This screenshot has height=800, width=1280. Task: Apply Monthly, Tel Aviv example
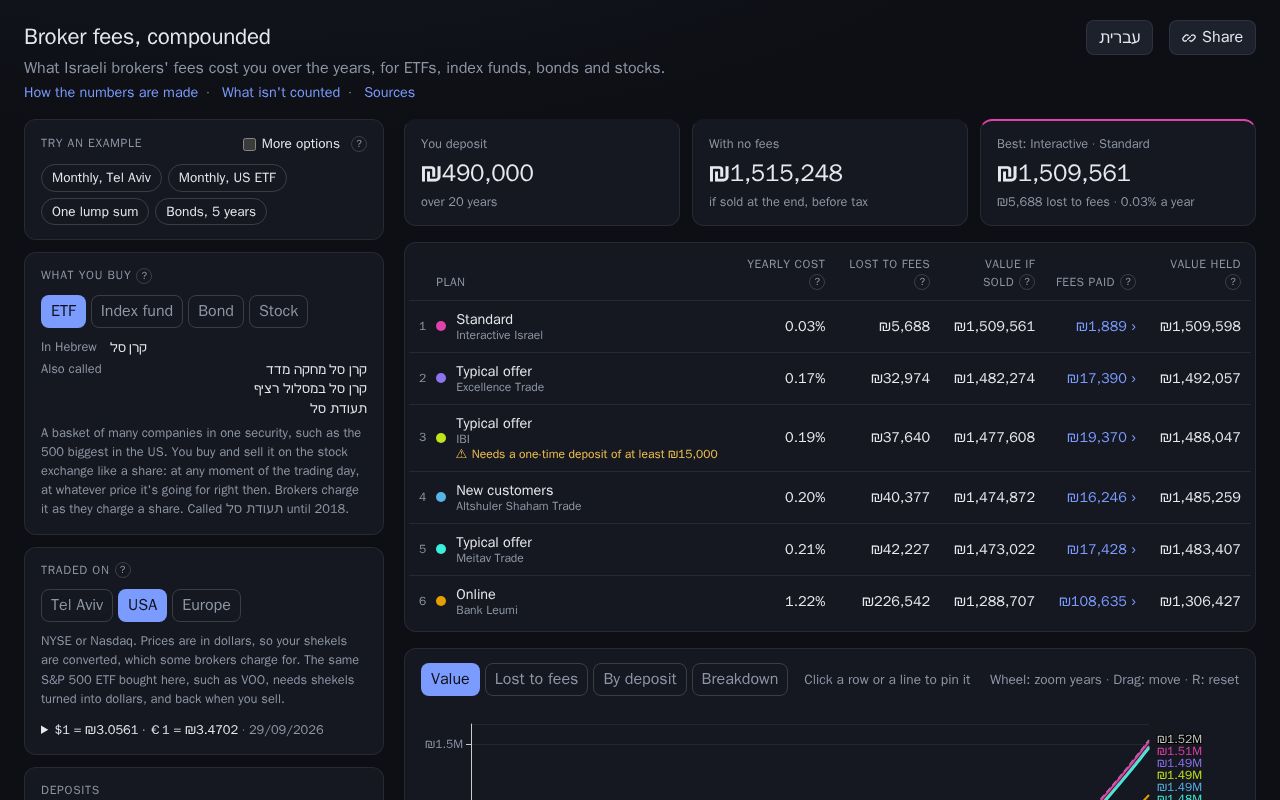101,178
